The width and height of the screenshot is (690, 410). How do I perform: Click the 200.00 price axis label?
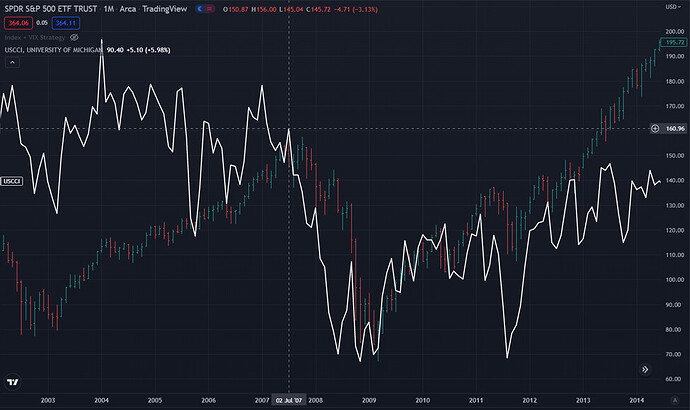point(675,32)
